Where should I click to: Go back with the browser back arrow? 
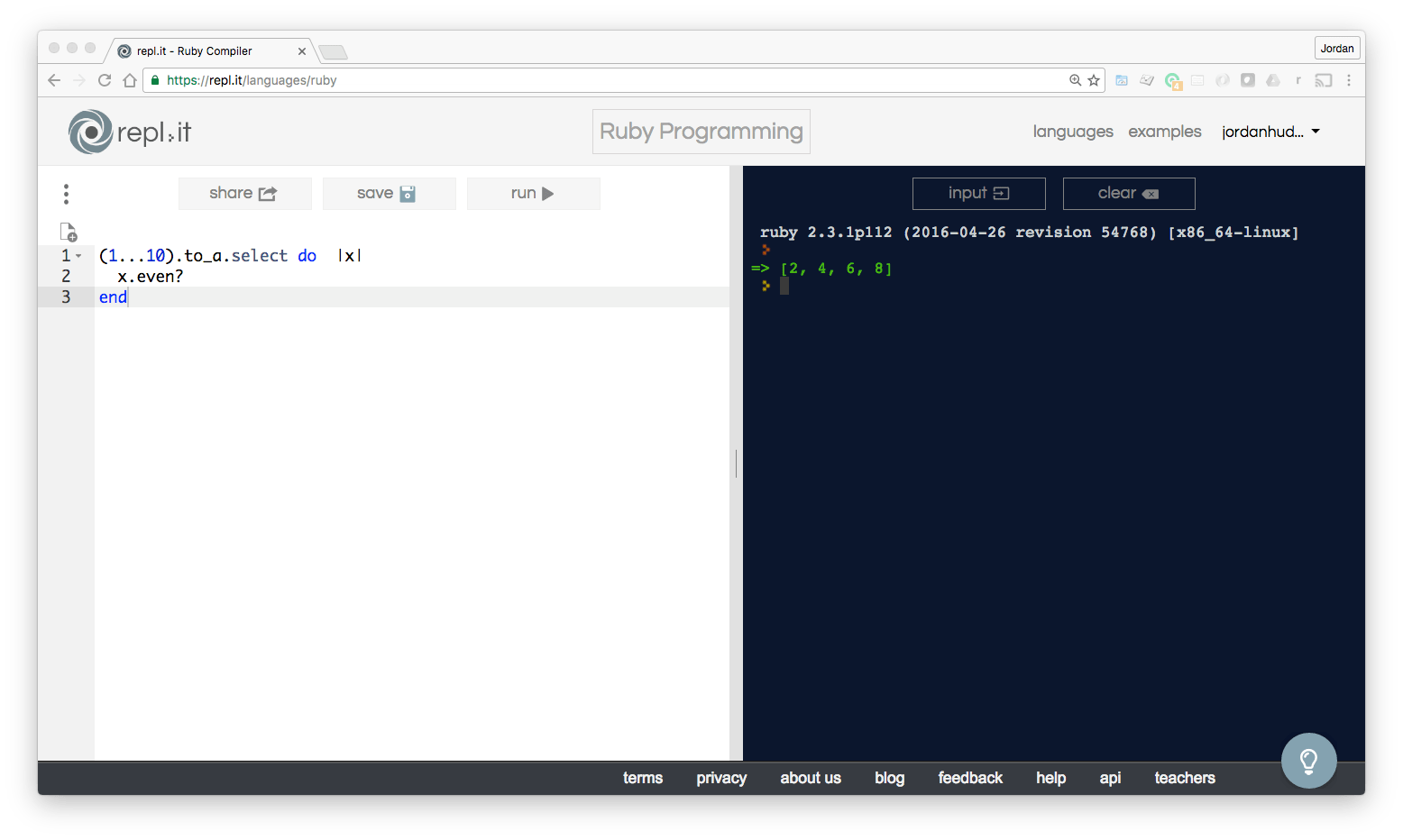point(54,80)
